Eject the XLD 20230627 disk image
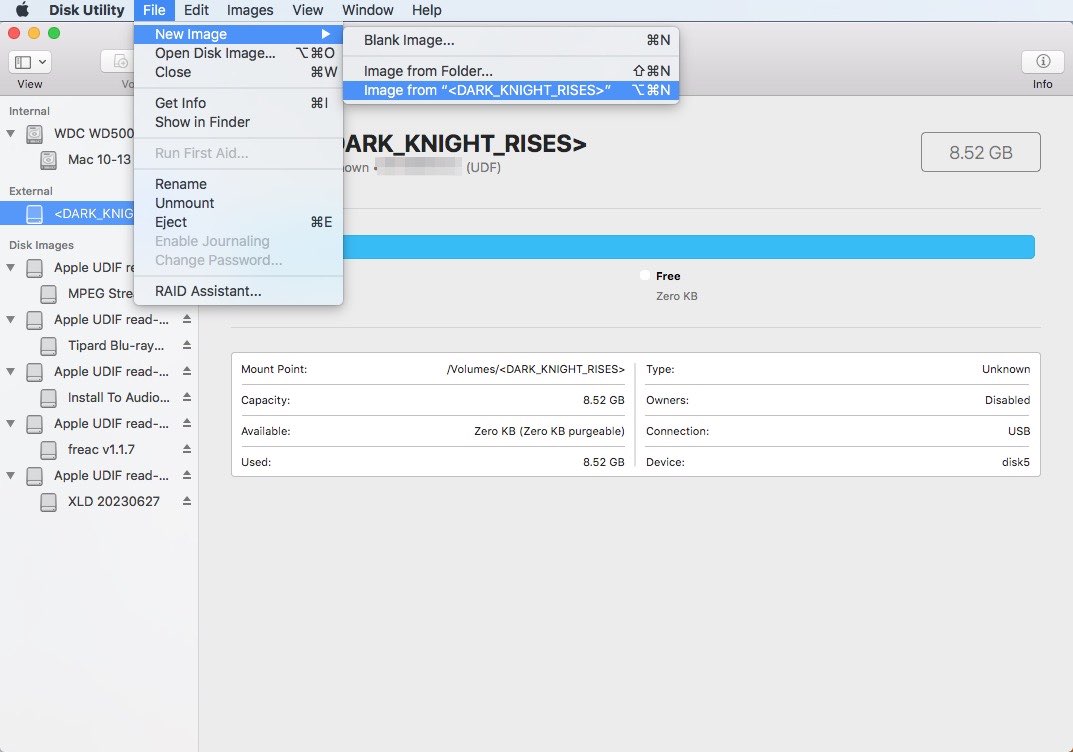 (186, 501)
